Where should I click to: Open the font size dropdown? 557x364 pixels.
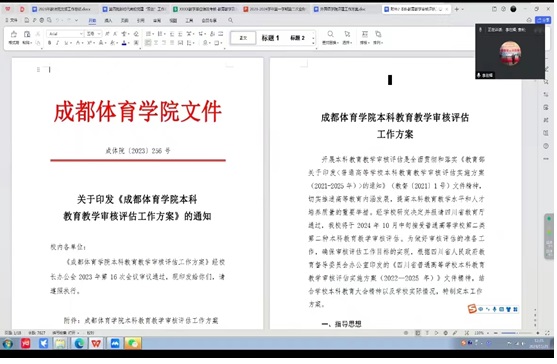[x=94, y=34]
